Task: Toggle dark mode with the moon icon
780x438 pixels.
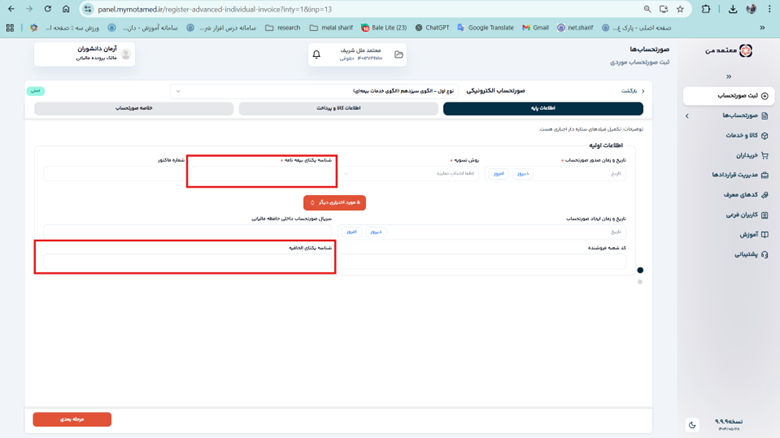Action: coord(692,425)
